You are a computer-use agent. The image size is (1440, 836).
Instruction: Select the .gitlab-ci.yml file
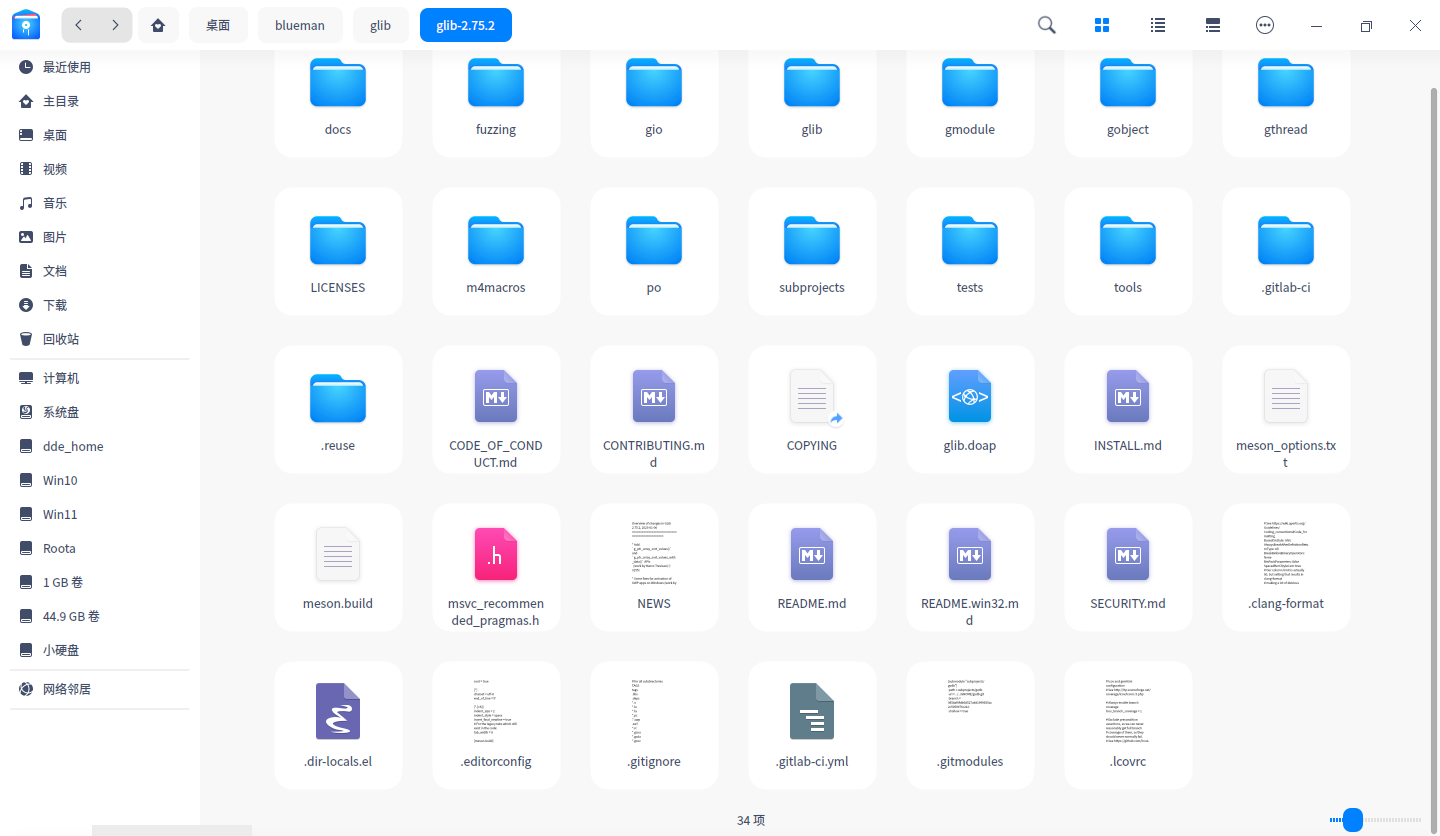click(x=812, y=726)
